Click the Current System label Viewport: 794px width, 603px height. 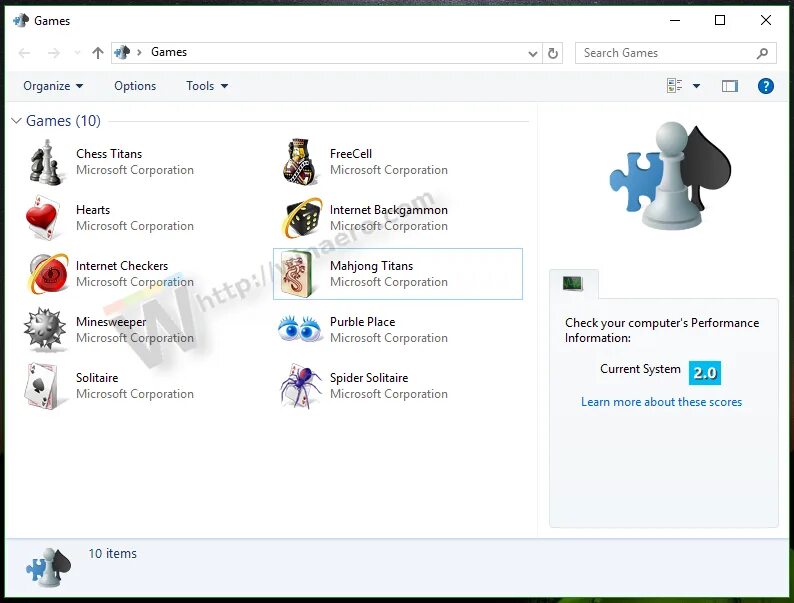coord(640,369)
